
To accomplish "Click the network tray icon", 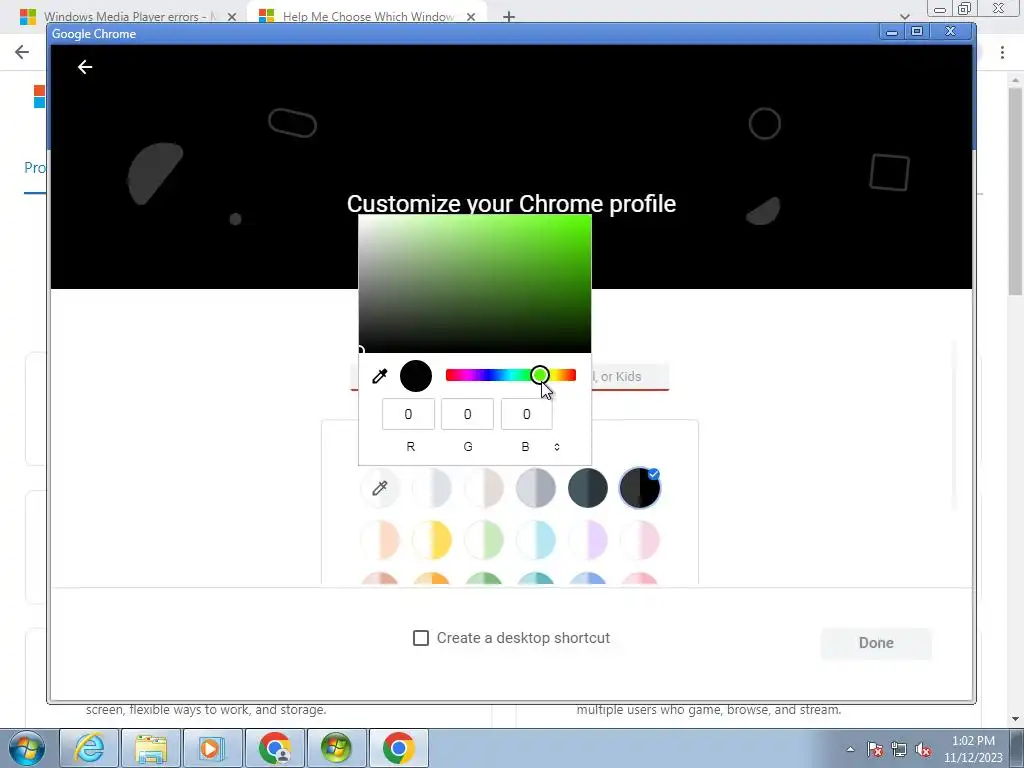I will point(899,749).
